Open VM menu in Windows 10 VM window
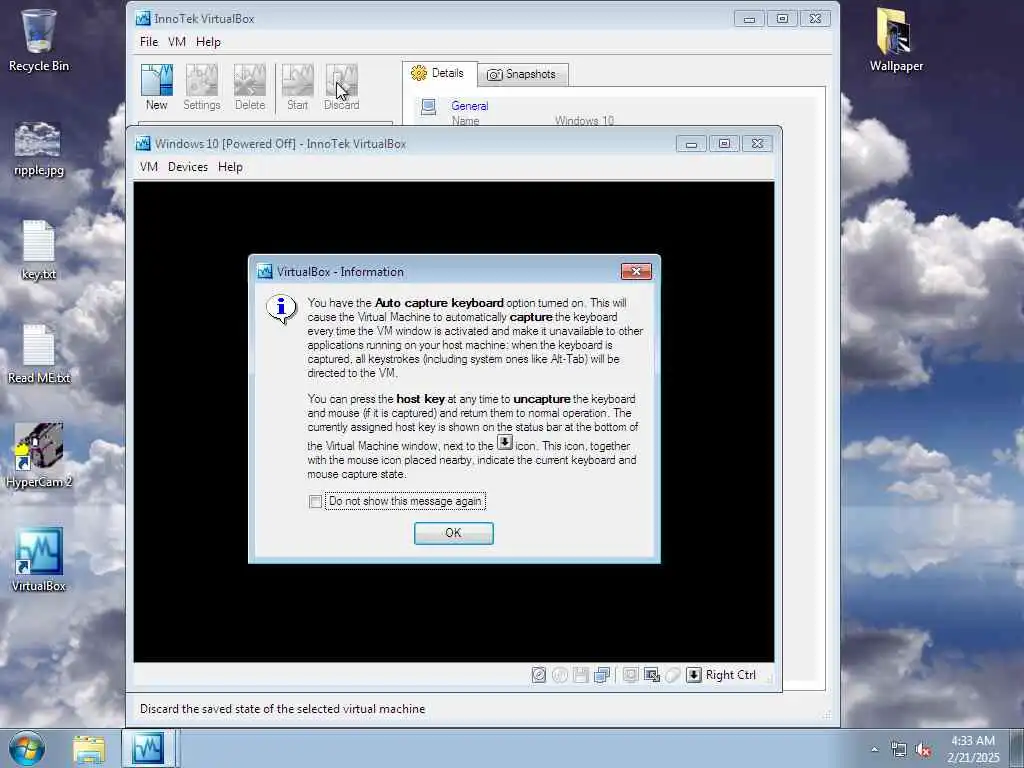The image size is (1024, 768). [x=149, y=167]
